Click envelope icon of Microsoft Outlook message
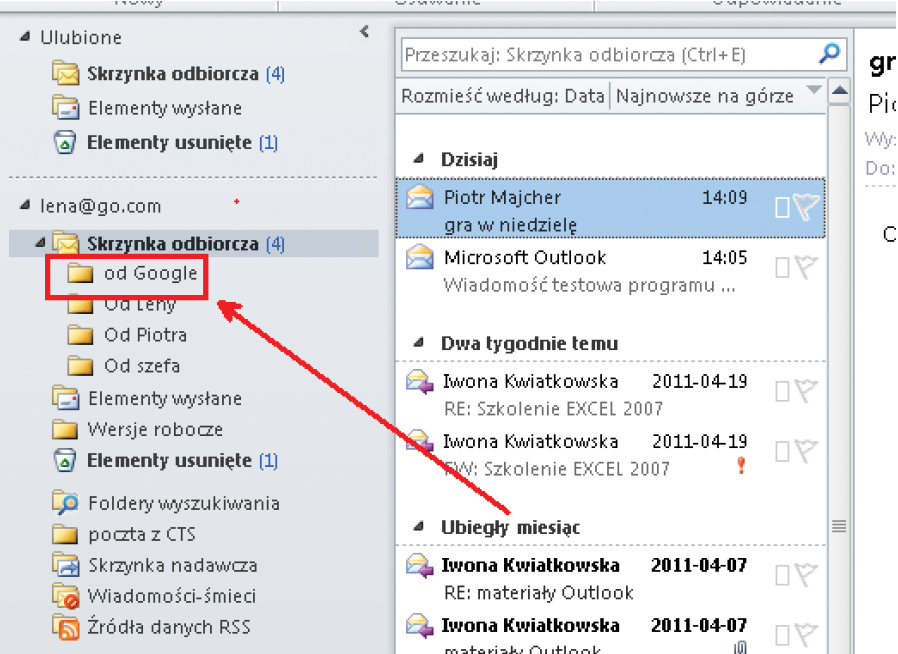Screen dimensions: 898x654 (x=419, y=258)
